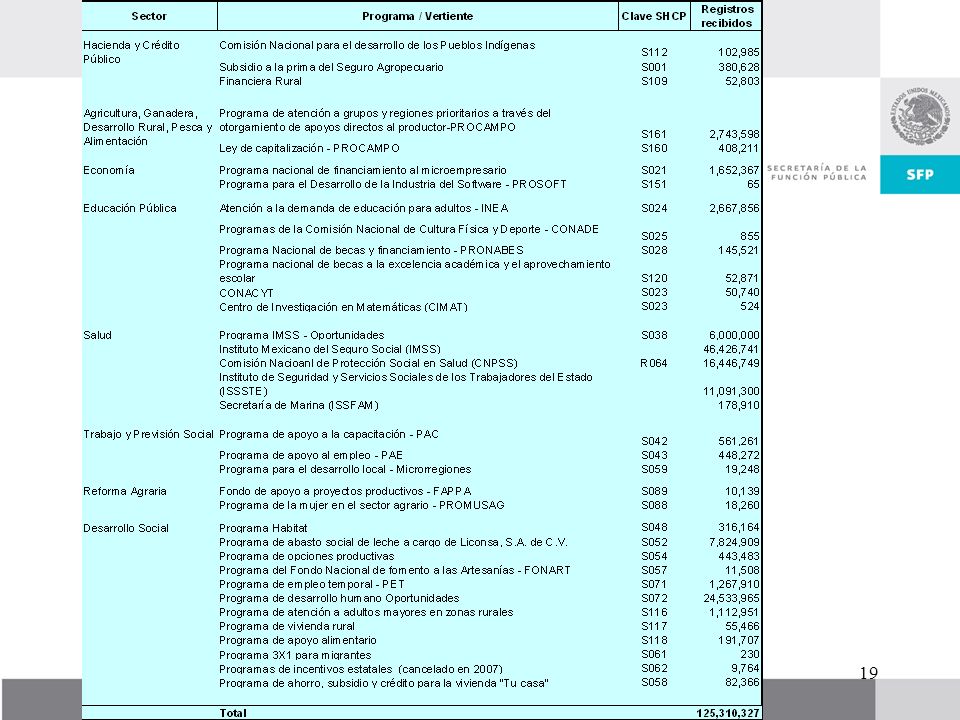Click the Microrregiones local development row

click(x=345, y=469)
